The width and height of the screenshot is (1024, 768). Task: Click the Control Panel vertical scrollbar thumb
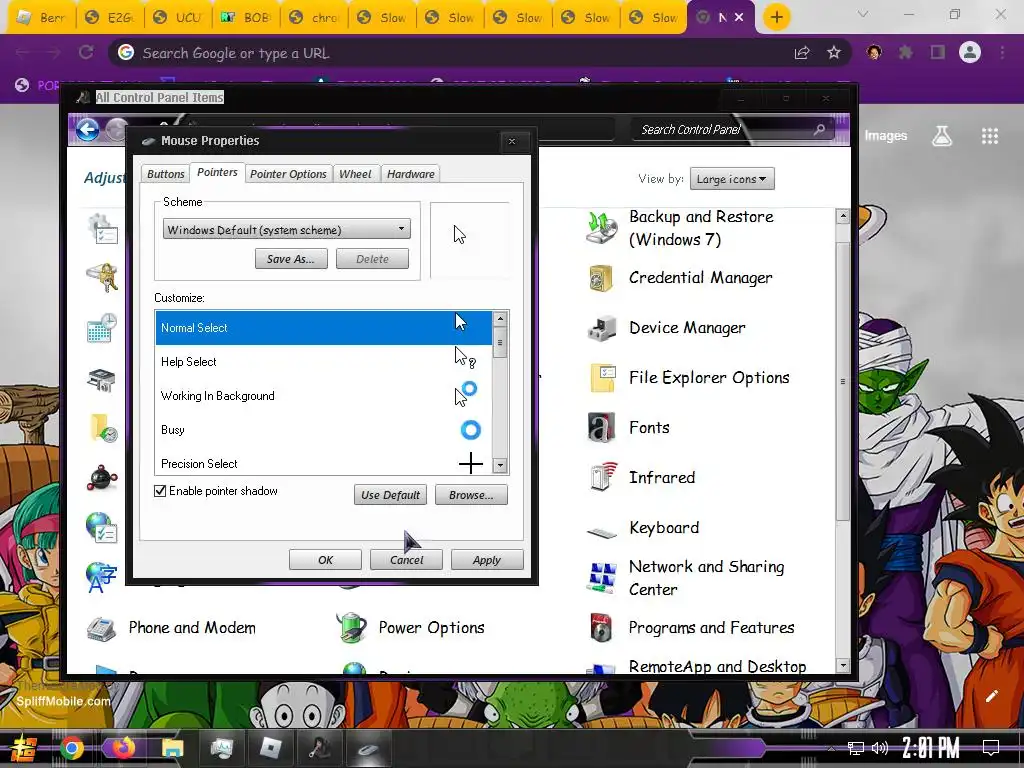click(842, 381)
